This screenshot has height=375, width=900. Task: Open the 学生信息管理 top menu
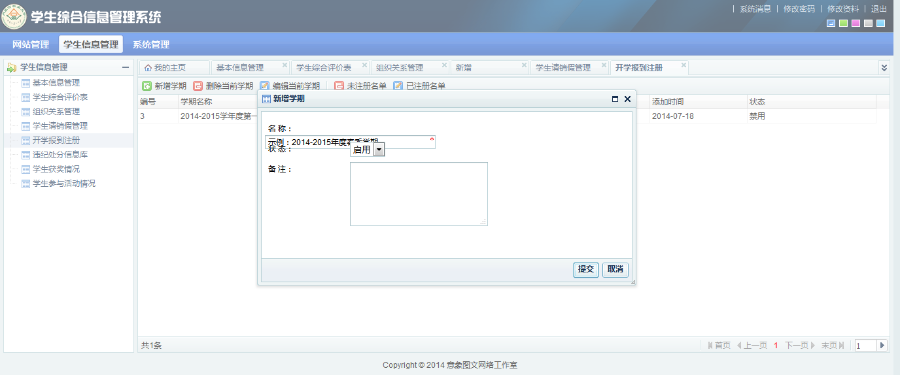tap(91, 44)
